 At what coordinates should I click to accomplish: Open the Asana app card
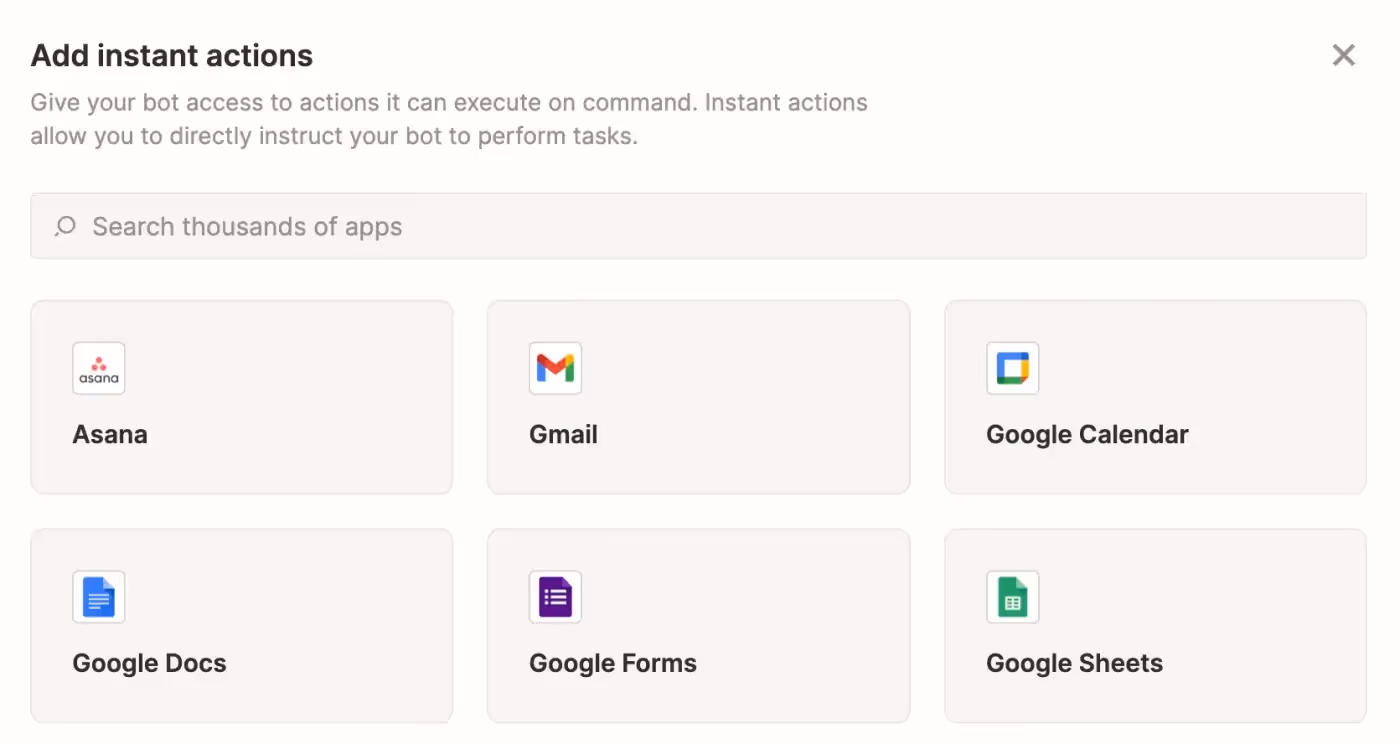pyautogui.click(x=242, y=397)
